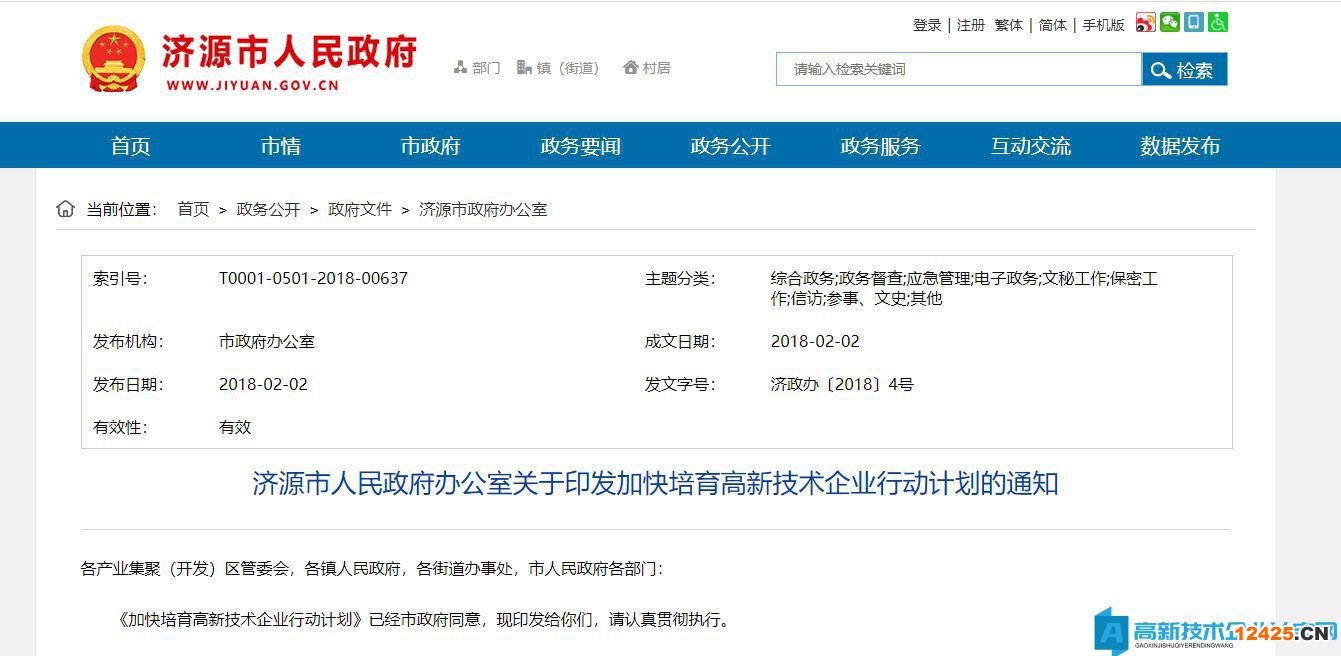Click the 发布日期 value 2018-02-02
The width and height of the screenshot is (1341, 656).
(x=263, y=384)
